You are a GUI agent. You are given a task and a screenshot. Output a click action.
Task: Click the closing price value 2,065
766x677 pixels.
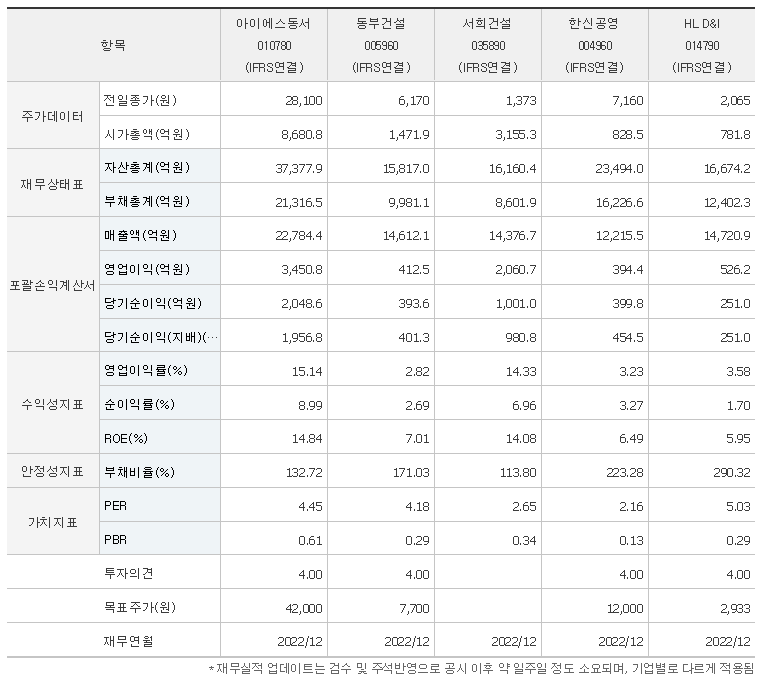coord(735,101)
